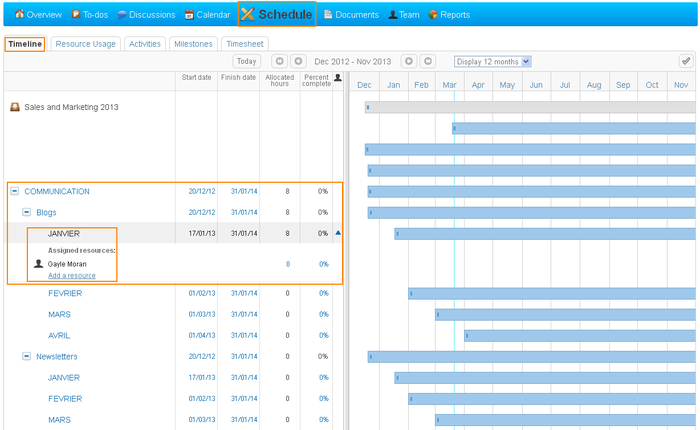700x430 pixels.
Task: Go to previous period arrow button
Action: [x=298, y=61]
